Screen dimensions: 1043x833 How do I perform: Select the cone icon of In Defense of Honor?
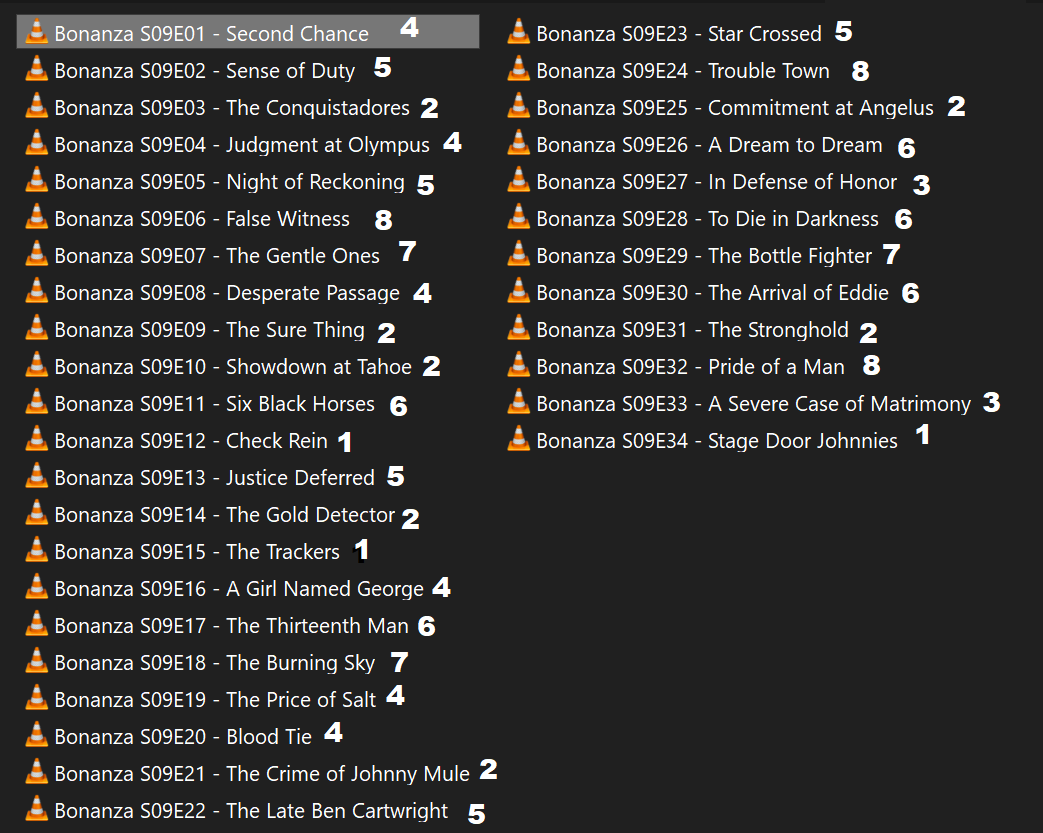[x=519, y=180]
